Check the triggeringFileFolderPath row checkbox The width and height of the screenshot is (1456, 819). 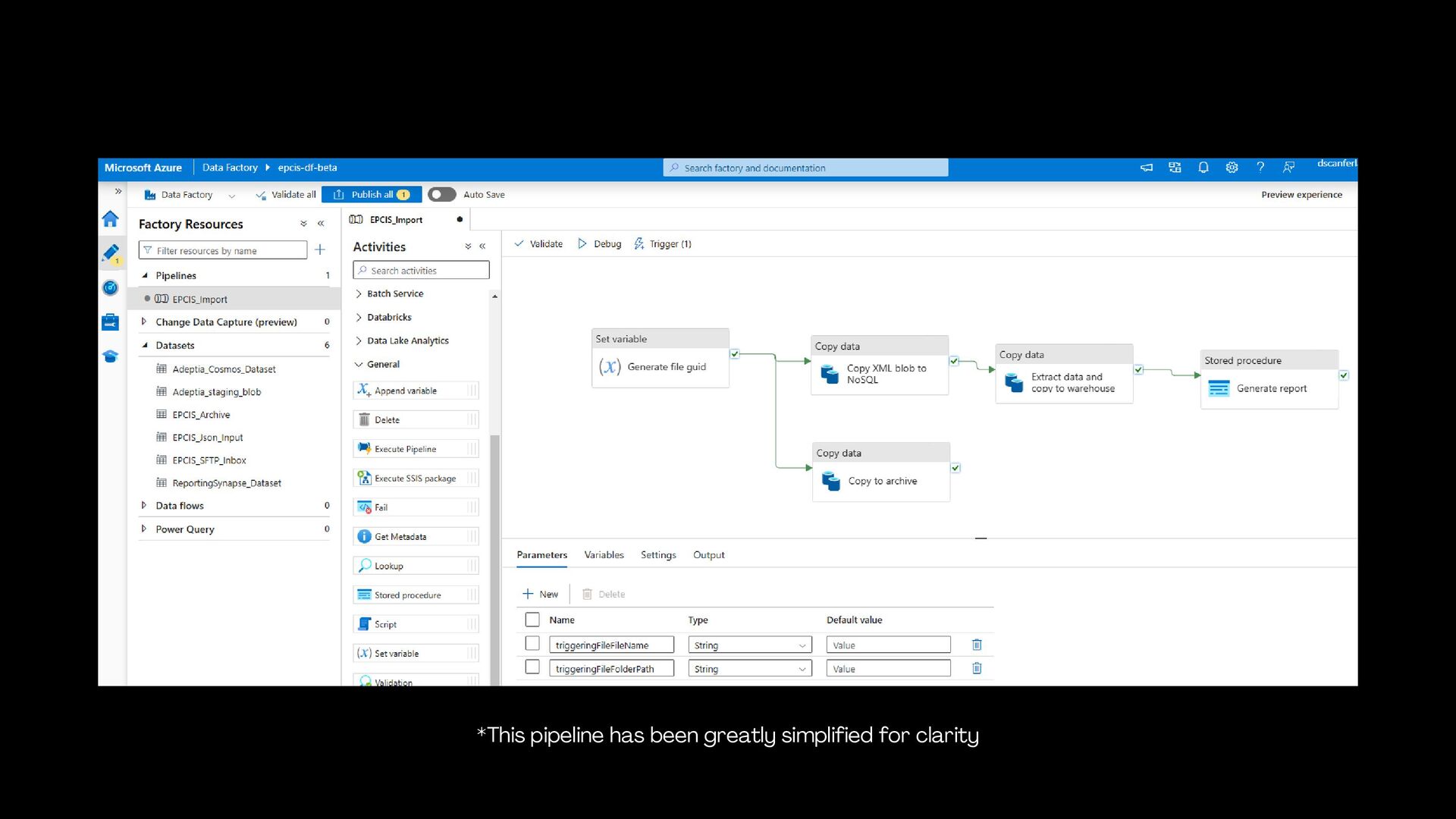tap(532, 667)
